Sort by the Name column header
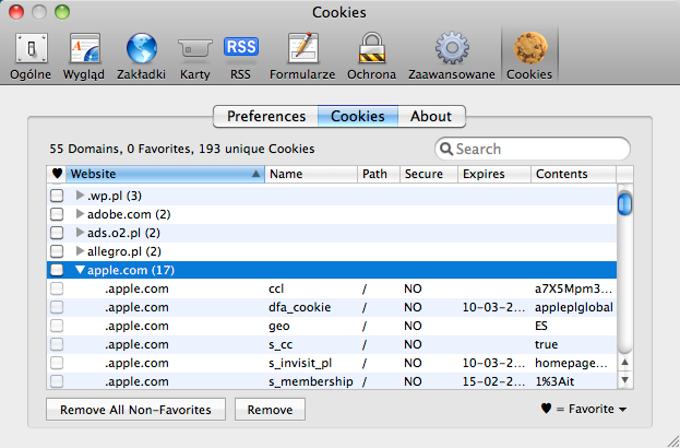Image resolution: width=680 pixels, height=448 pixels. tap(311, 174)
